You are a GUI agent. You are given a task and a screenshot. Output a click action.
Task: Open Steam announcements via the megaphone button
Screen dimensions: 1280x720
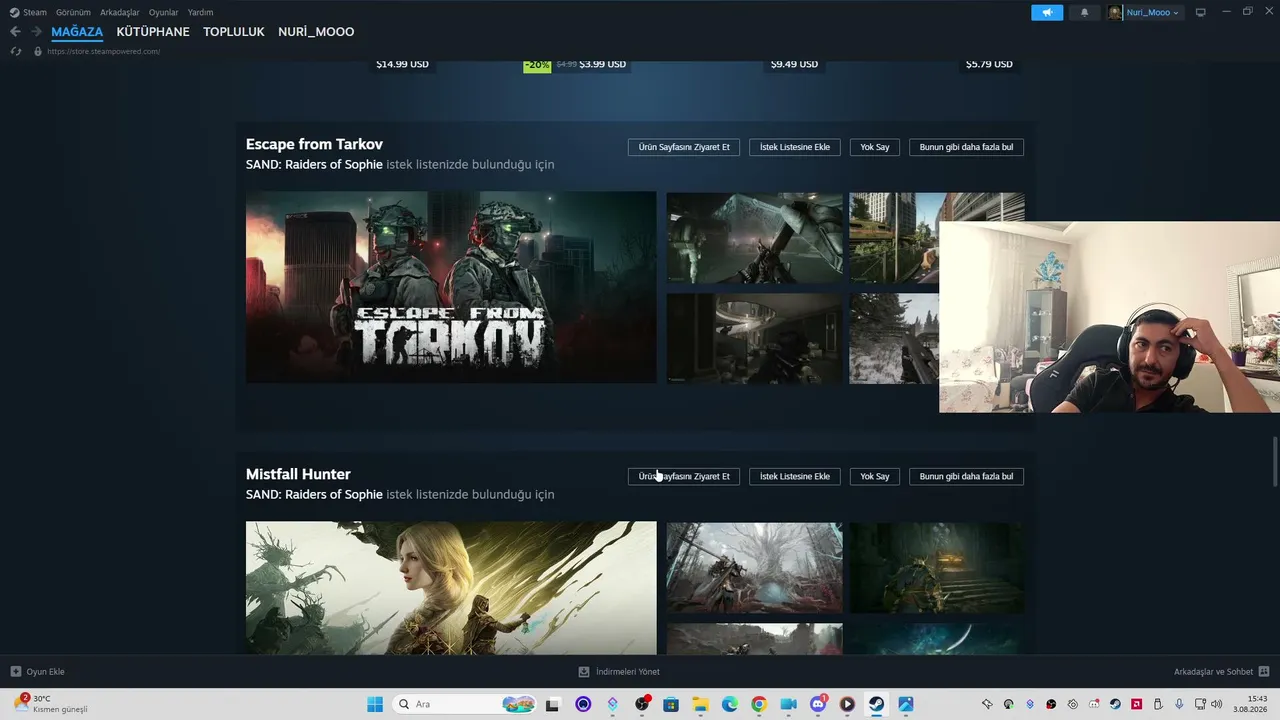click(x=1047, y=12)
